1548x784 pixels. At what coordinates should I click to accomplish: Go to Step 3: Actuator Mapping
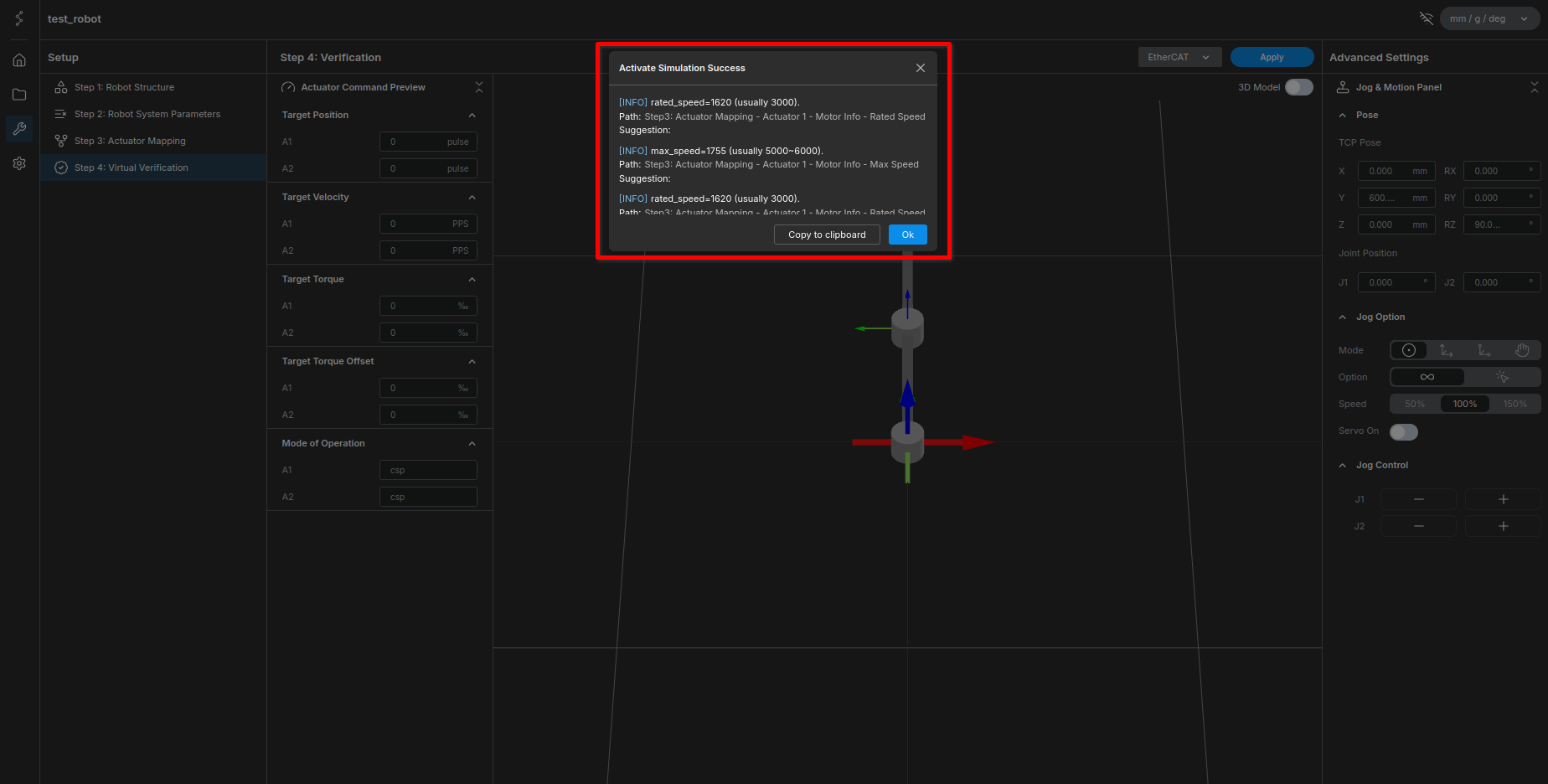130,141
